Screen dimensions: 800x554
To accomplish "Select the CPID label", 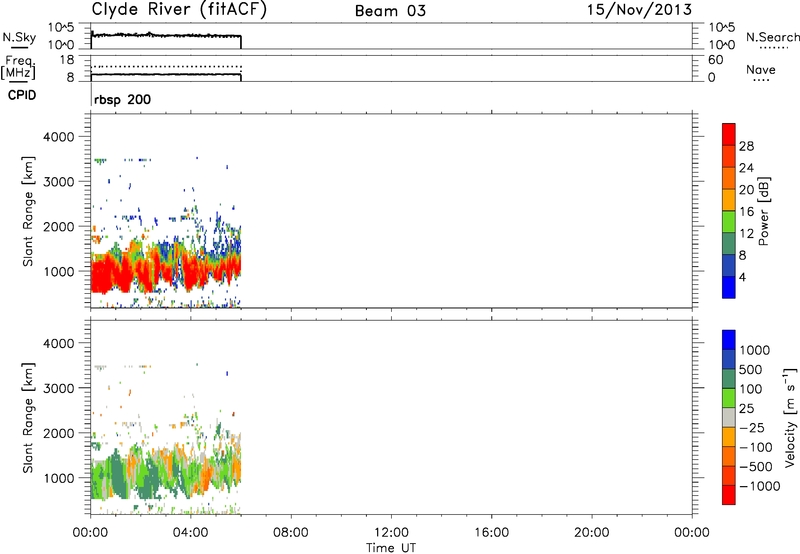I will (22, 95).
